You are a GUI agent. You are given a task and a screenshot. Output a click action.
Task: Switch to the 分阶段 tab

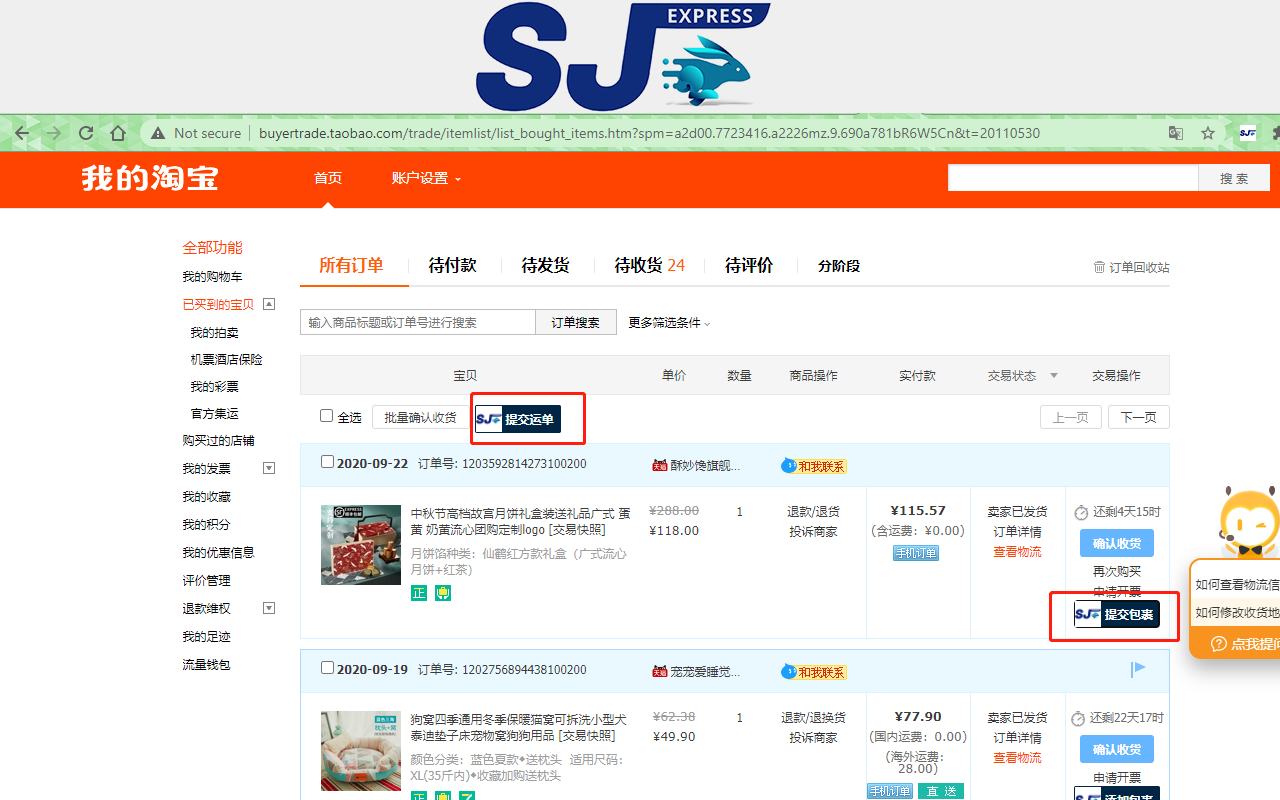pyautogui.click(x=839, y=266)
